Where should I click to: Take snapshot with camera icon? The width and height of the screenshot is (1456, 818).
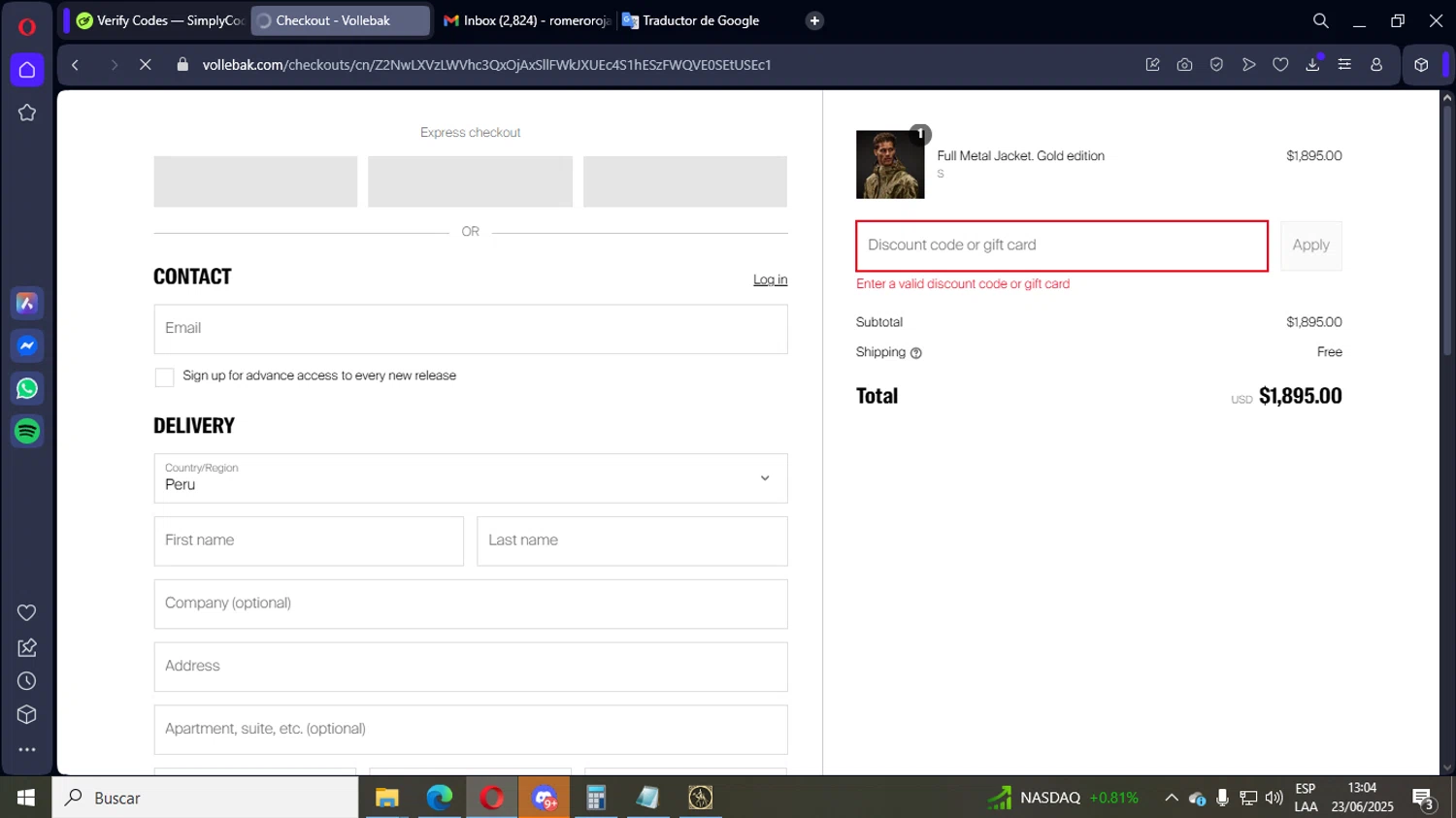coord(1184,65)
